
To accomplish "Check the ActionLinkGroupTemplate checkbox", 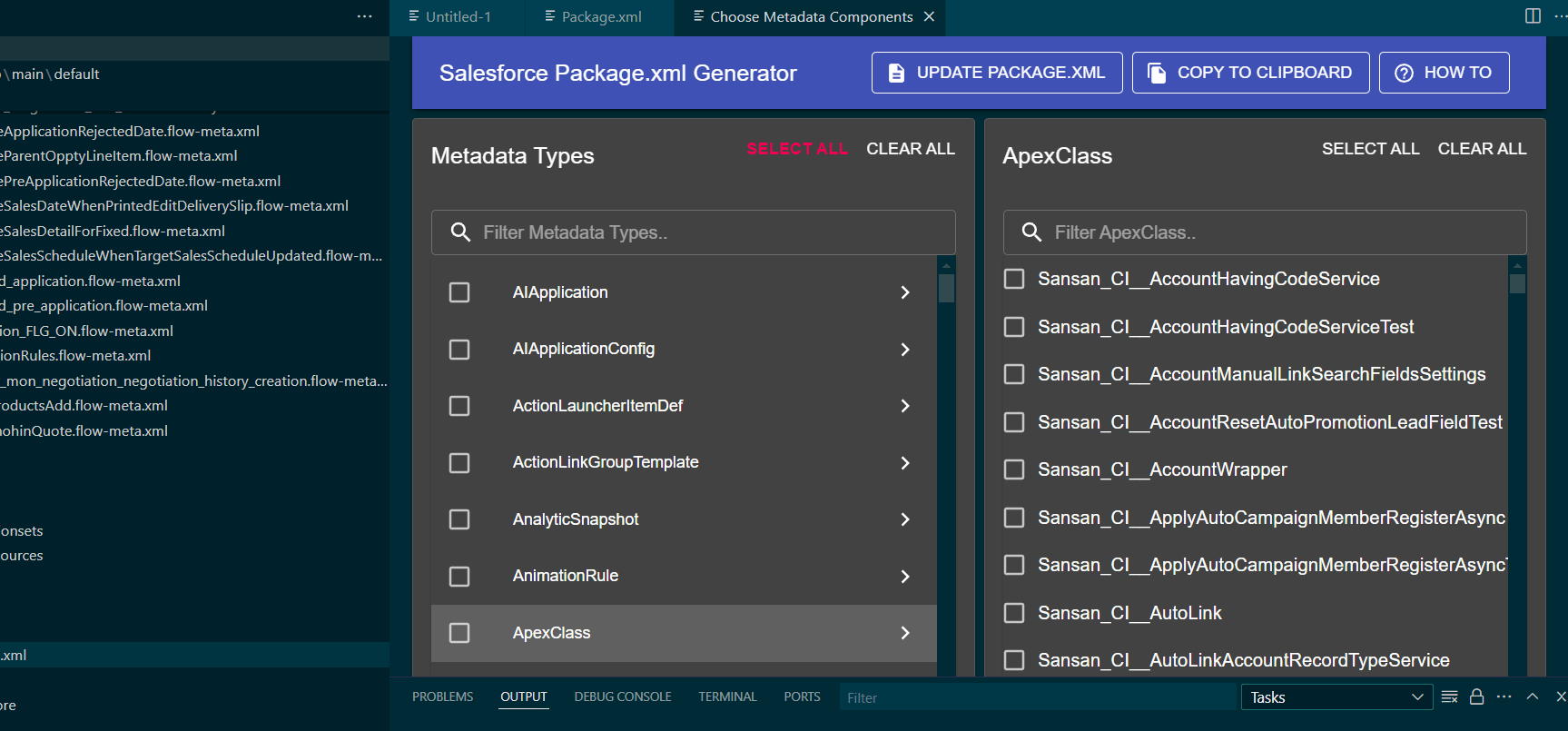I will click(459, 463).
